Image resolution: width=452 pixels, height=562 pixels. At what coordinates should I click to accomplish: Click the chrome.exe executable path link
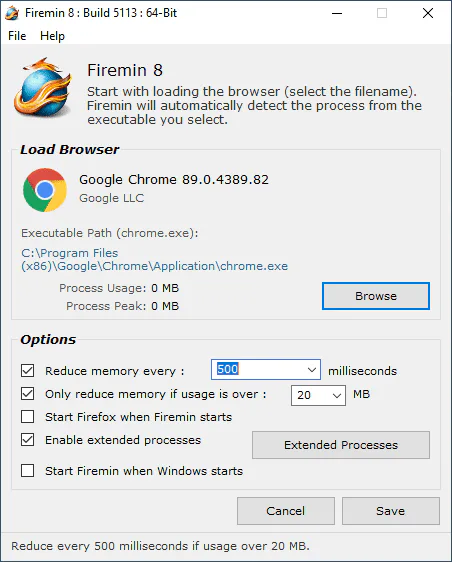point(154,259)
